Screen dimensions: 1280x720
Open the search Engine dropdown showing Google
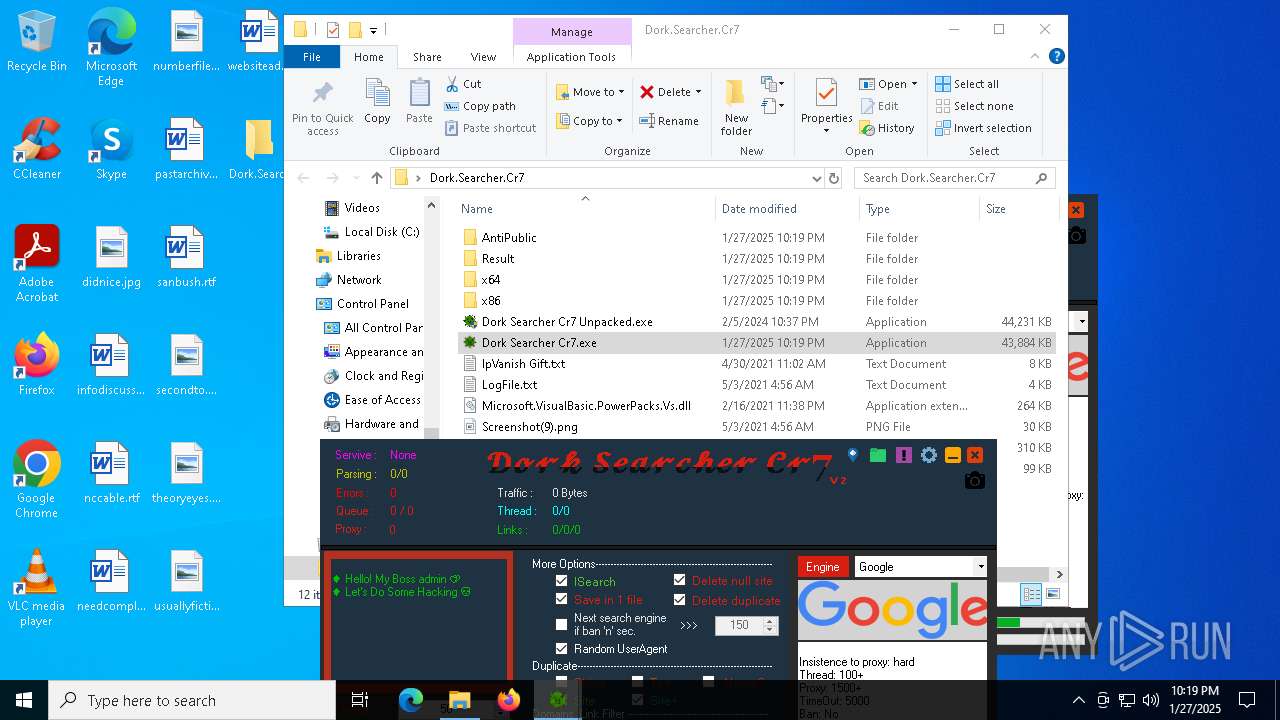pos(921,567)
